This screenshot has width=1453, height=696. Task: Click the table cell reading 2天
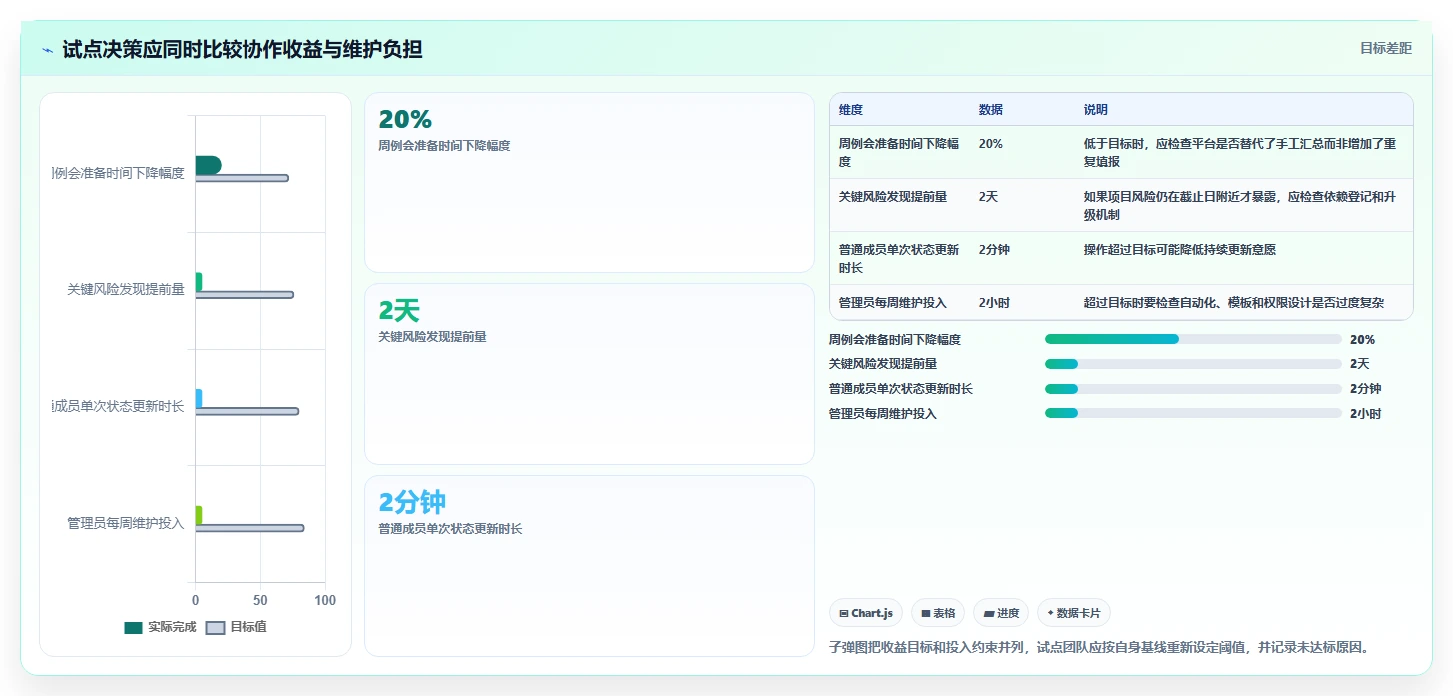(988, 196)
